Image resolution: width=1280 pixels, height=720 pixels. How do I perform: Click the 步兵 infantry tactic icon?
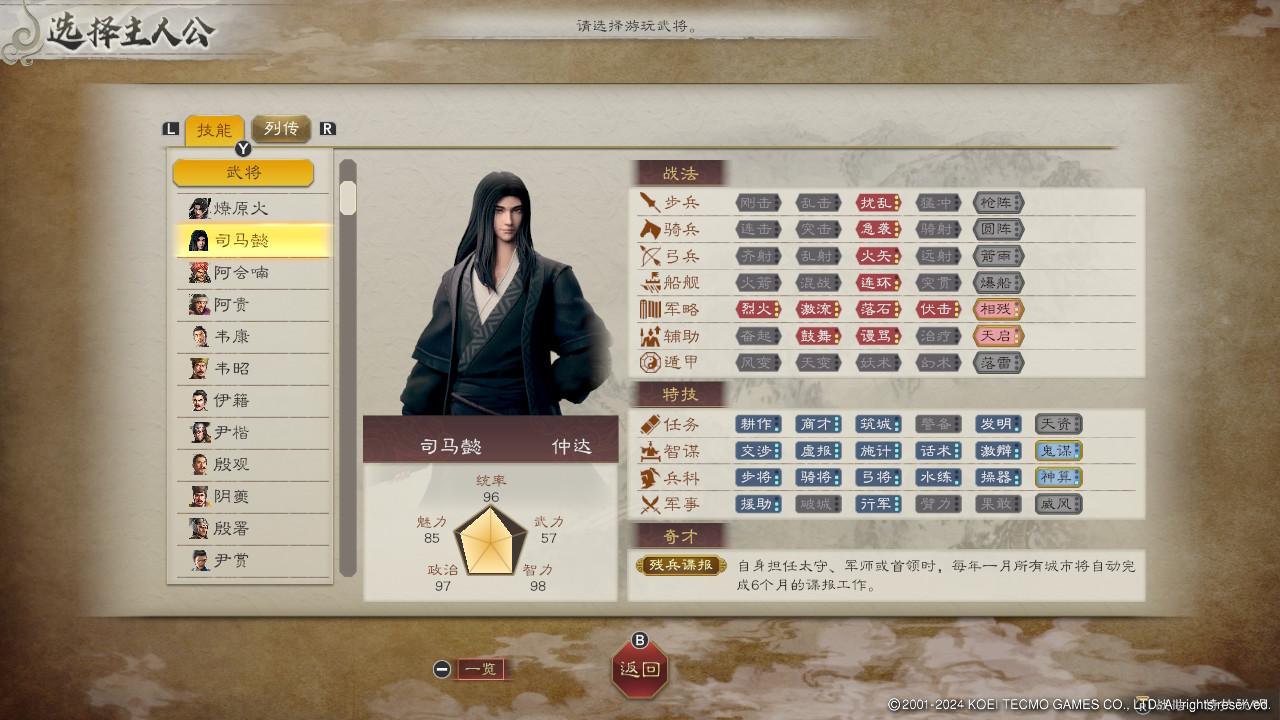[x=650, y=202]
